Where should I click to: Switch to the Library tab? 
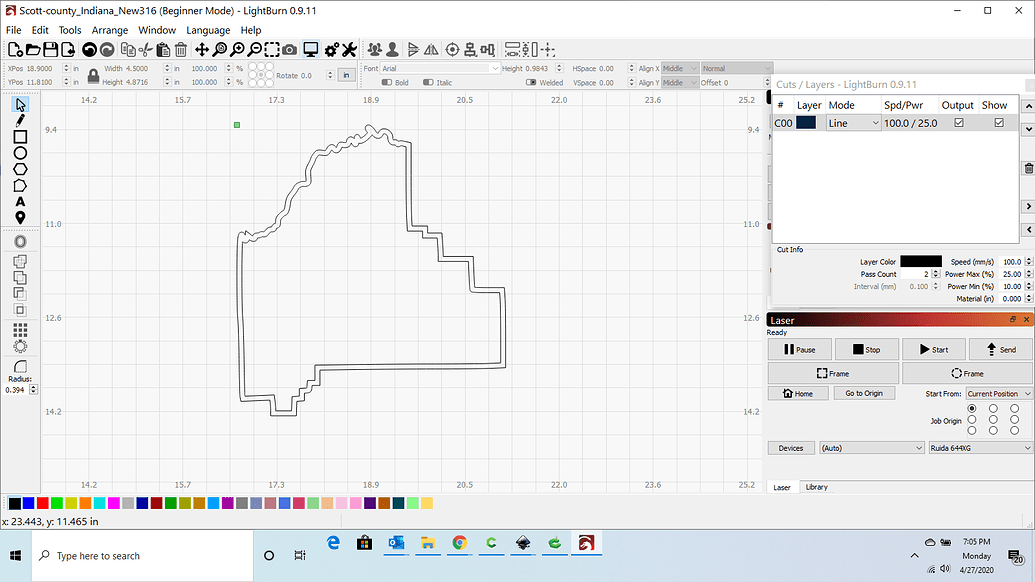click(817, 486)
